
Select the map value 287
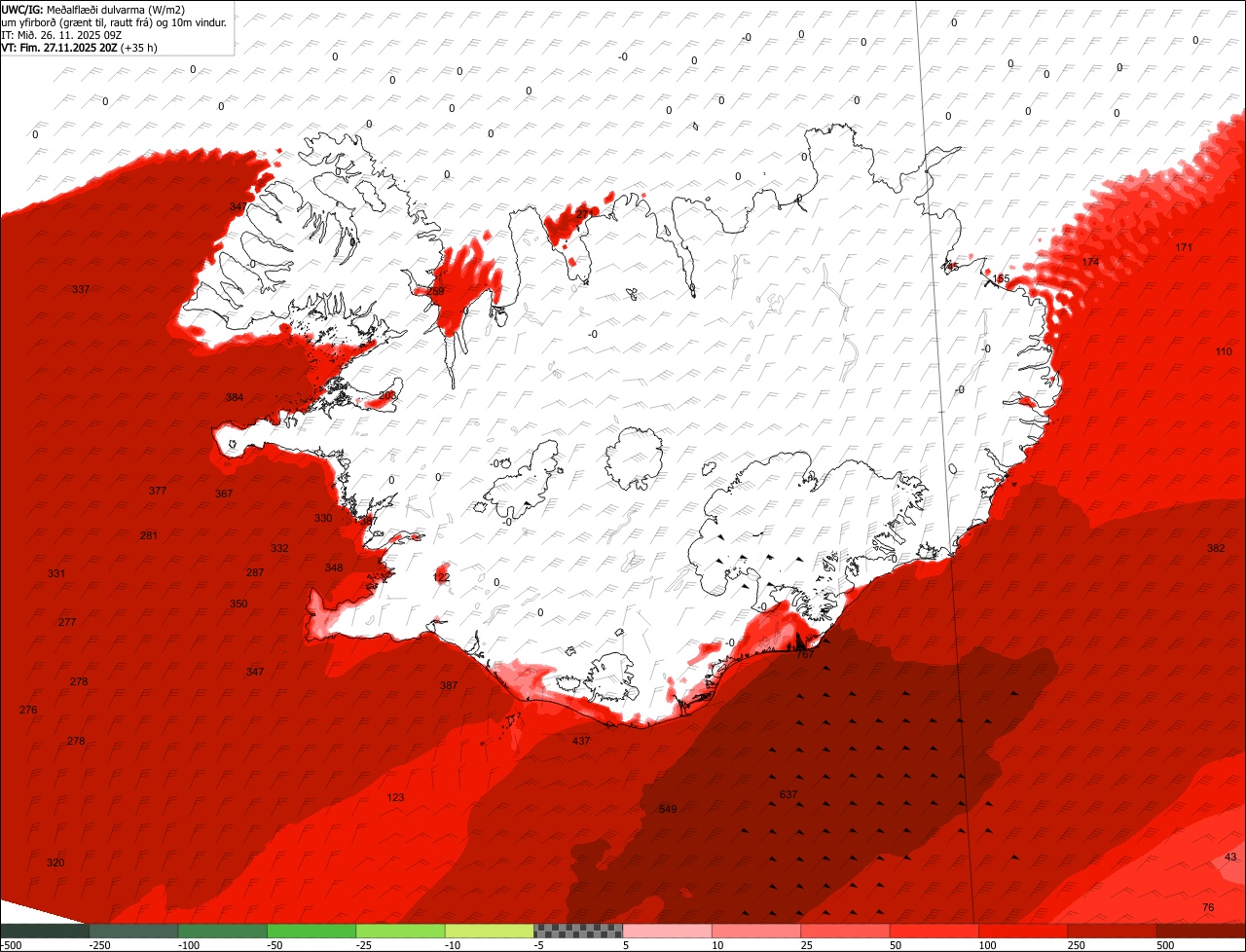[255, 573]
